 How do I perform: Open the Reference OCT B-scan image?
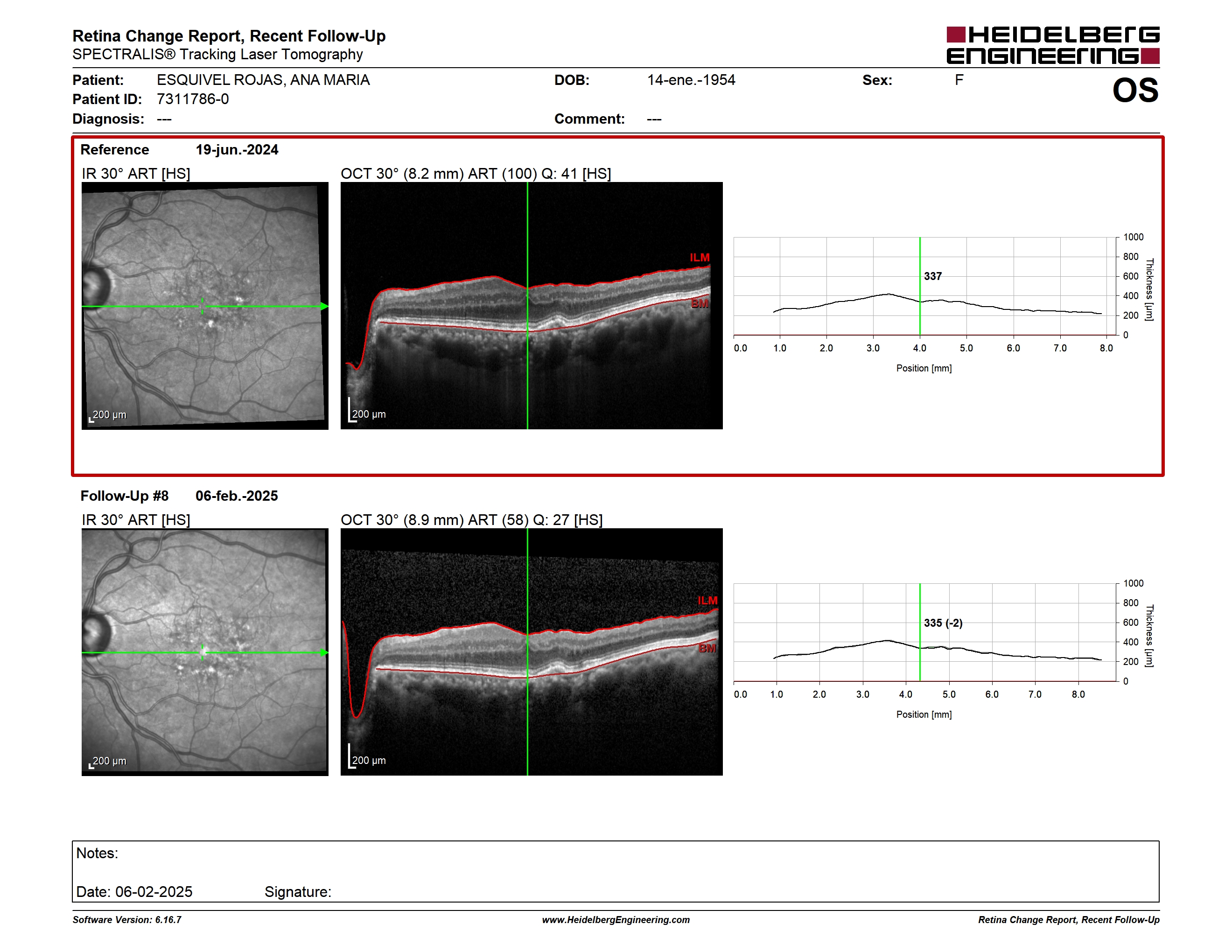532,306
